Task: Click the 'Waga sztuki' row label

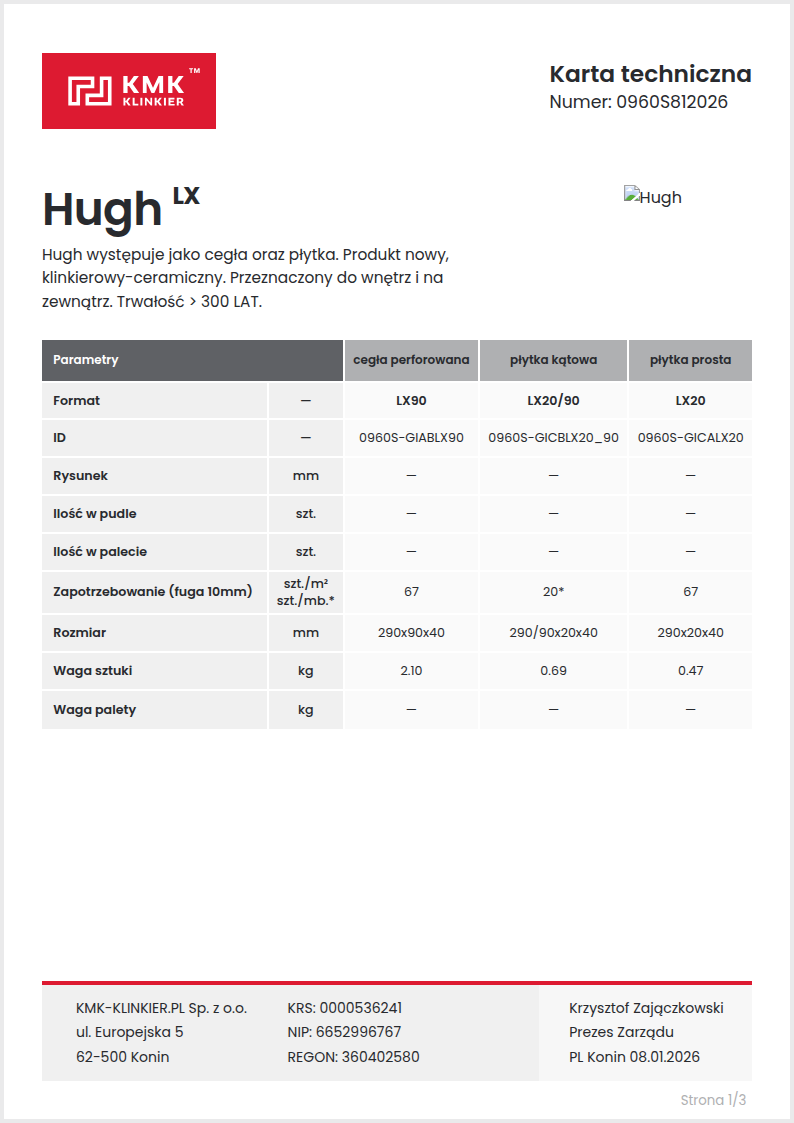Action: (x=92, y=670)
